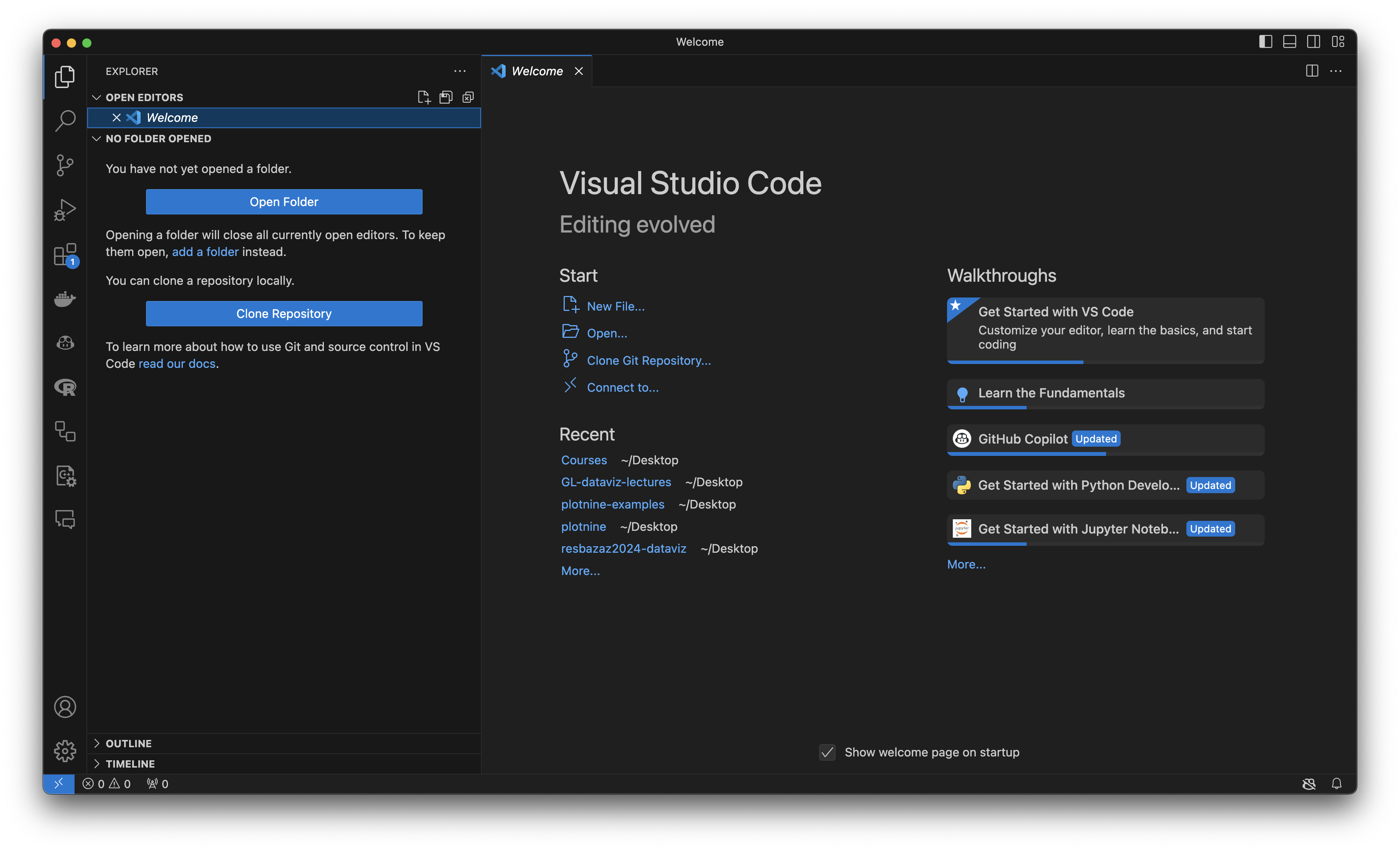
Task: Open the GitHub Copilot sidebar icon
Action: pos(65,343)
